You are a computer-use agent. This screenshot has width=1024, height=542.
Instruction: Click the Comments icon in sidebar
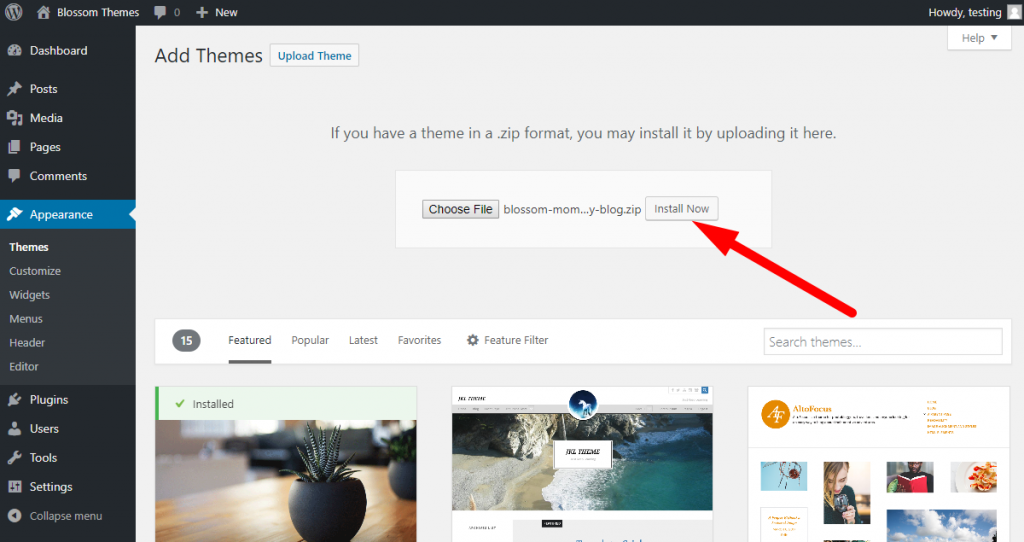click(x=14, y=176)
